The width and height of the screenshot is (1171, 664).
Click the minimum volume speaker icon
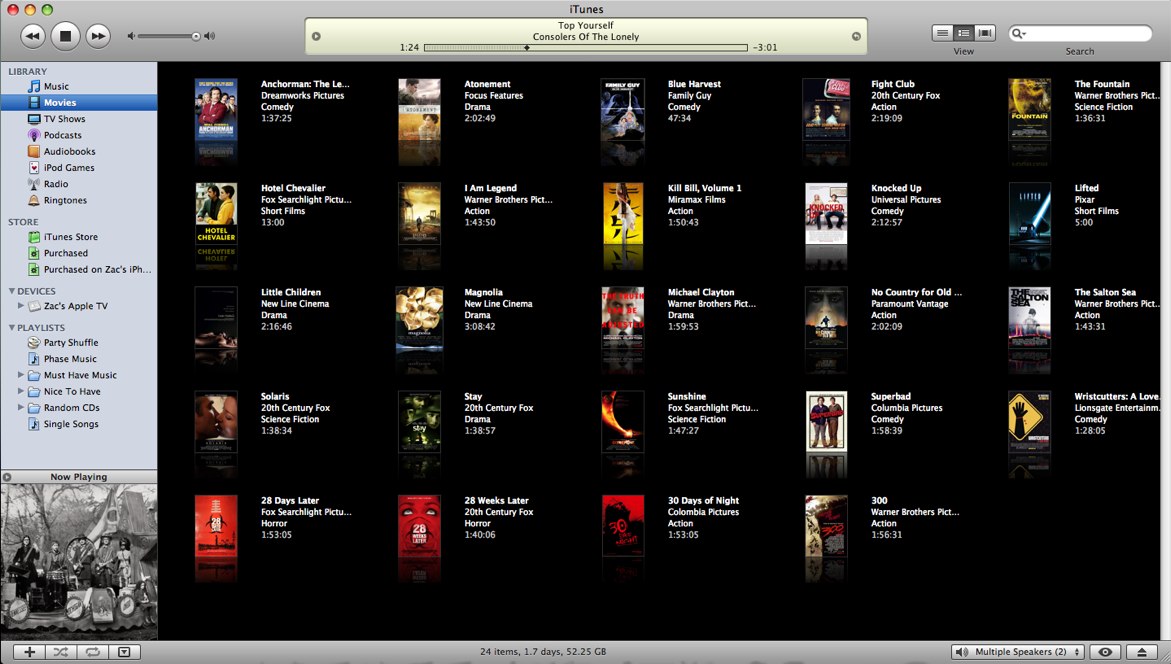tap(131, 36)
